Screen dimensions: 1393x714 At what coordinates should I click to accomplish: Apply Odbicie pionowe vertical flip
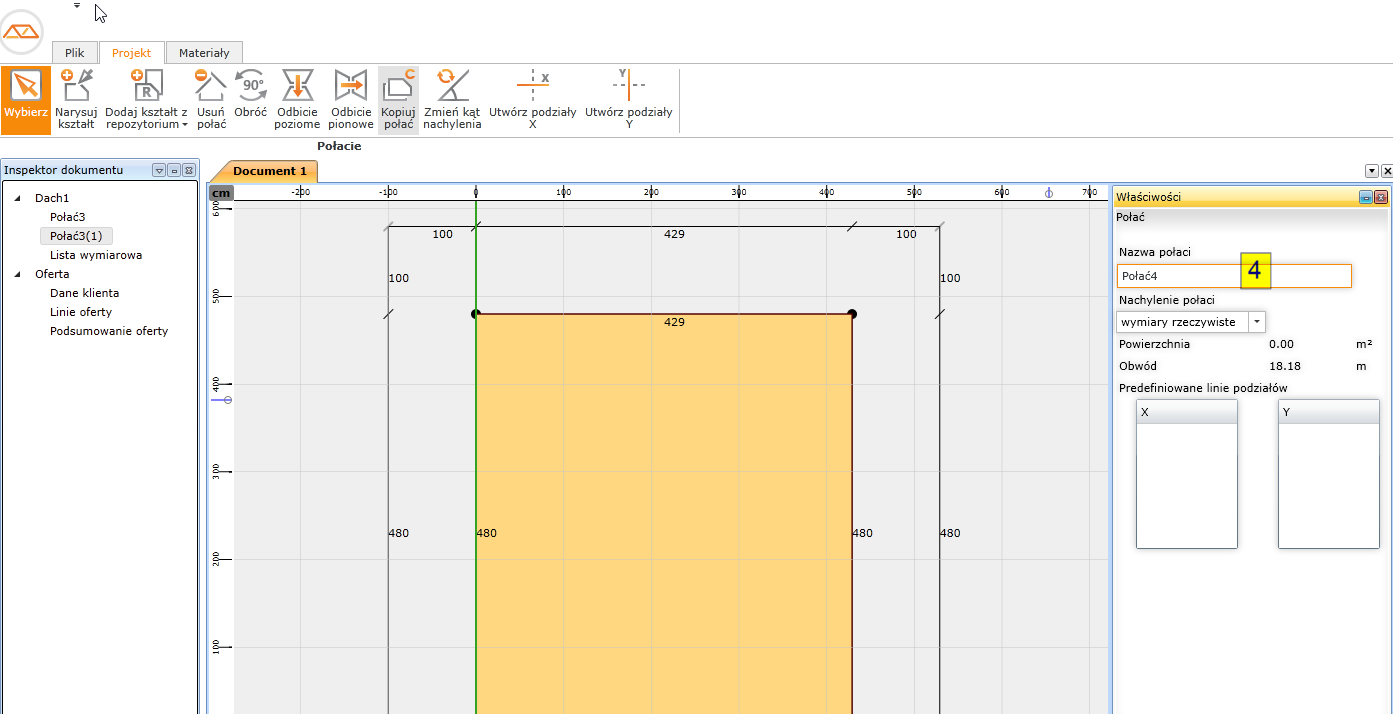(x=350, y=100)
